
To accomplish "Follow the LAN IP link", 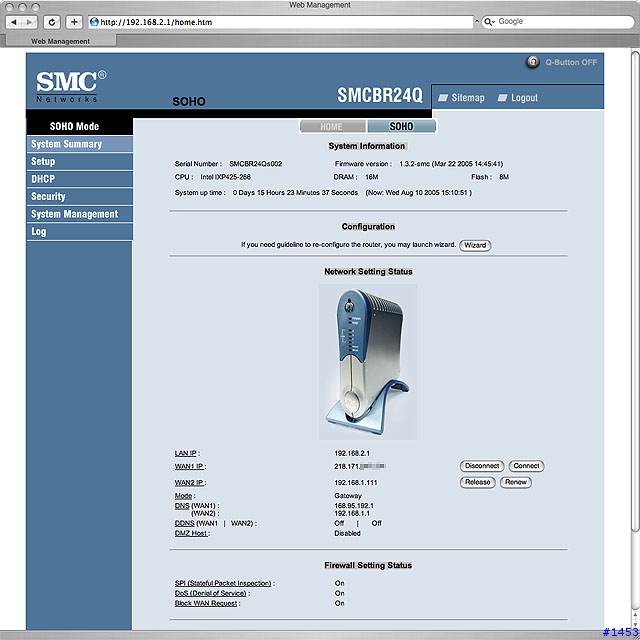I will tap(185, 453).
